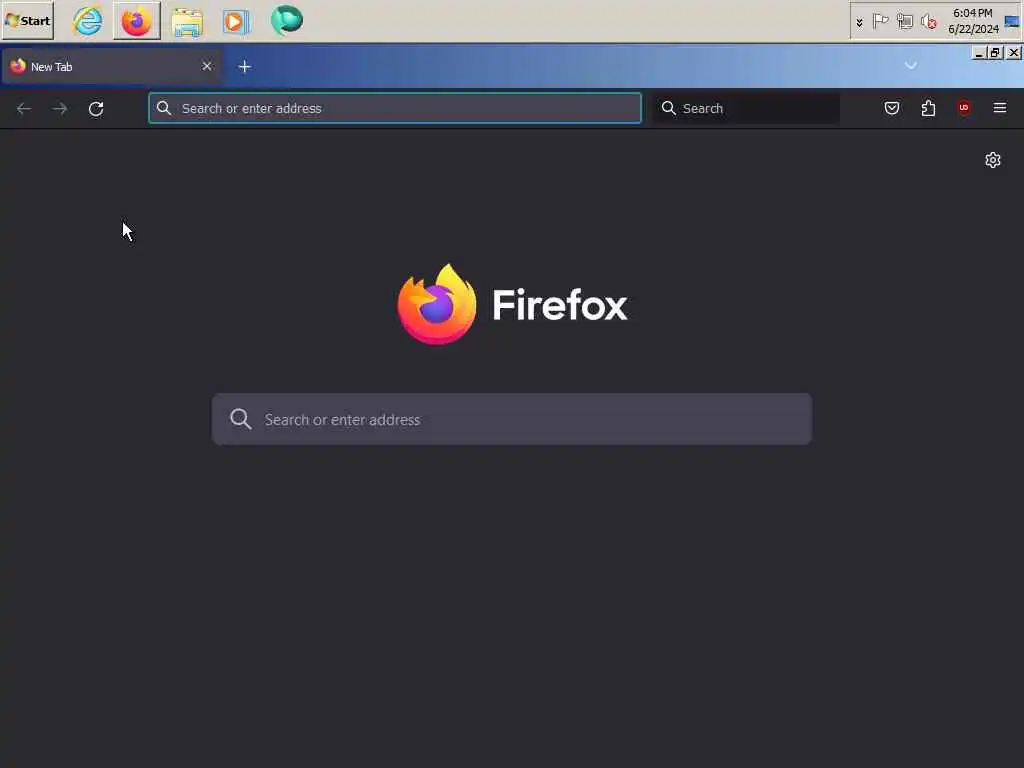Click the Search box magnifier icon
The height and width of the screenshot is (768, 1024).
click(668, 108)
